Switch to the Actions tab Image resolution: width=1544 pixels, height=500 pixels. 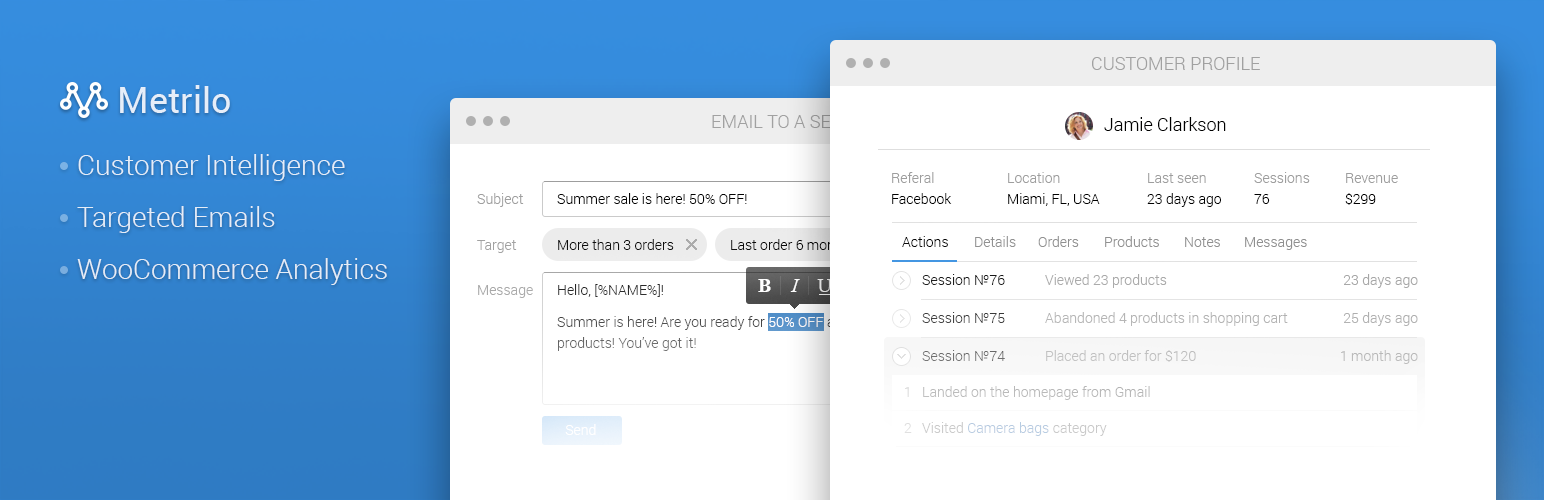click(x=925, y=242)
